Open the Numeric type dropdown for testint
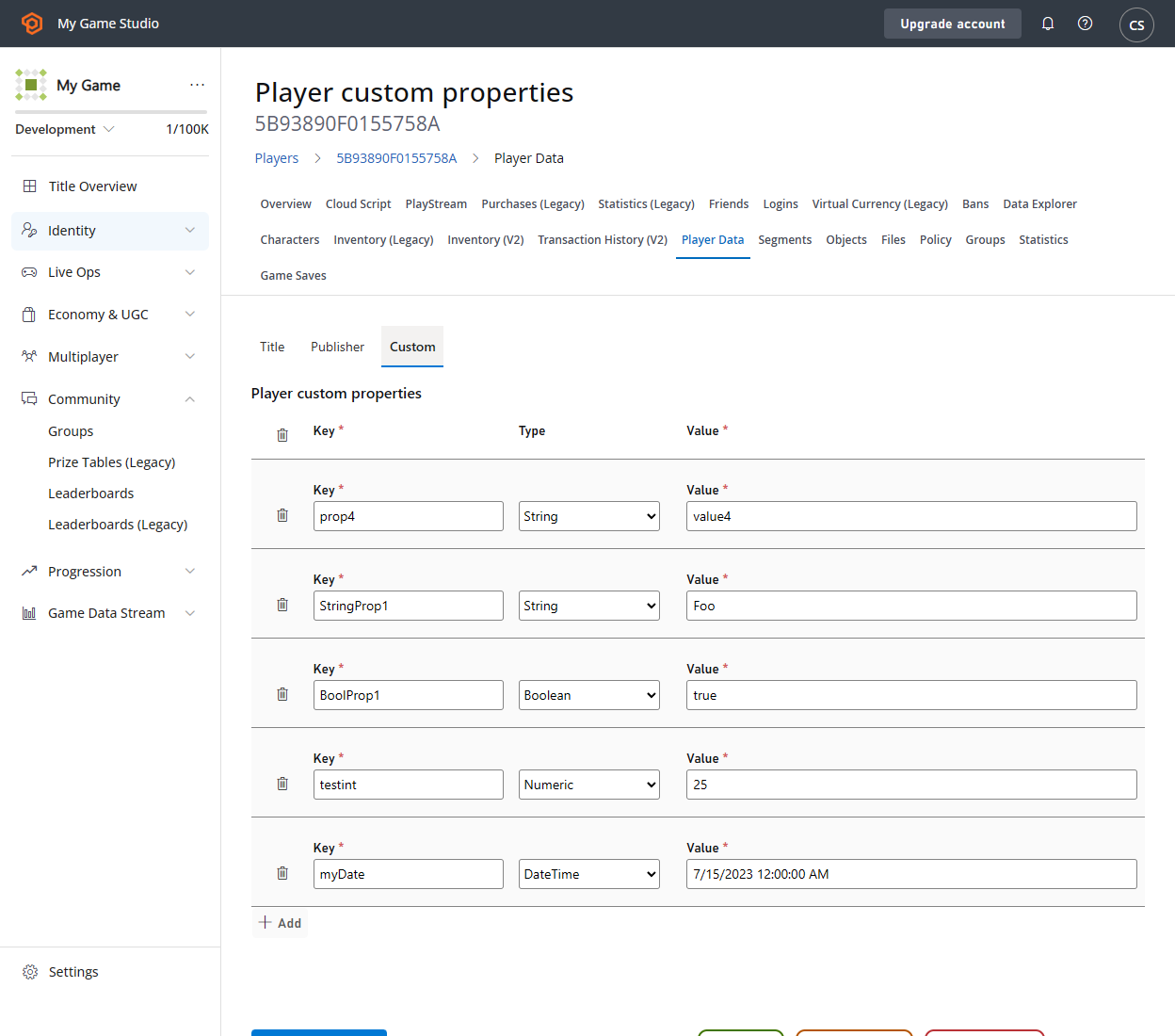 (589, 785)
